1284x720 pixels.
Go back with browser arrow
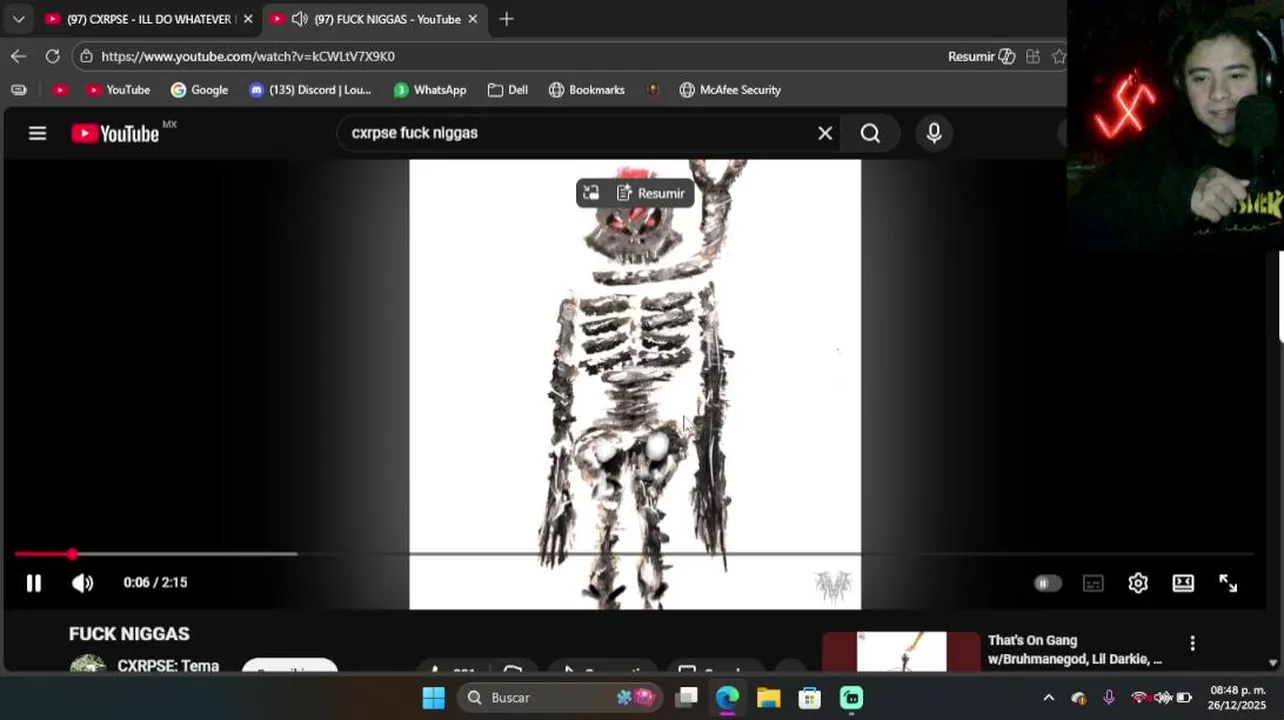coord(18,56)
